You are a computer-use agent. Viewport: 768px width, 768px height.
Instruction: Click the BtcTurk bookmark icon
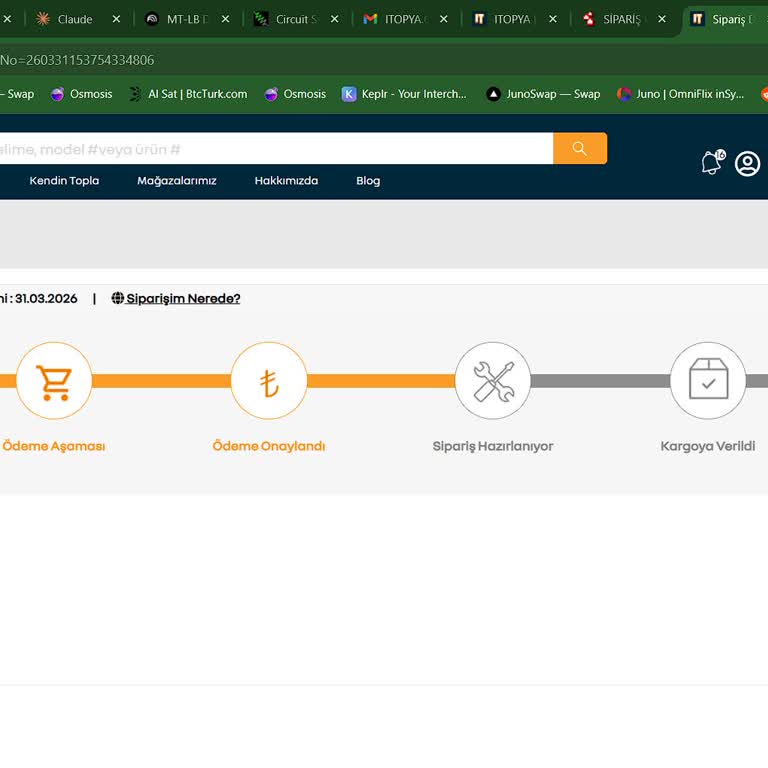pos(135,94)
